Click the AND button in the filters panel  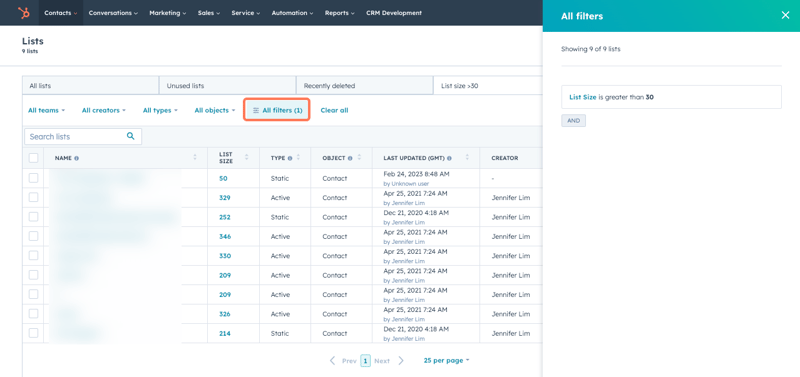573,121
